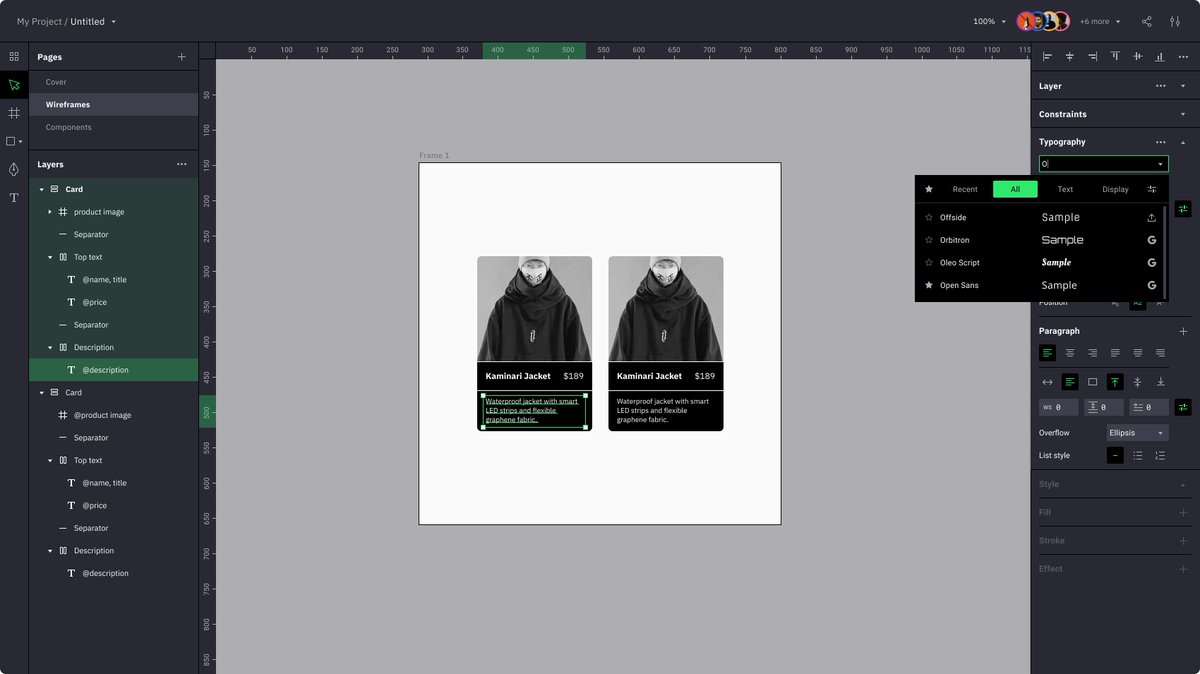The height and width of the screenshot is (674, 1200).
Task: Open font filter settings icon
Action: (x=1152, y=189)
